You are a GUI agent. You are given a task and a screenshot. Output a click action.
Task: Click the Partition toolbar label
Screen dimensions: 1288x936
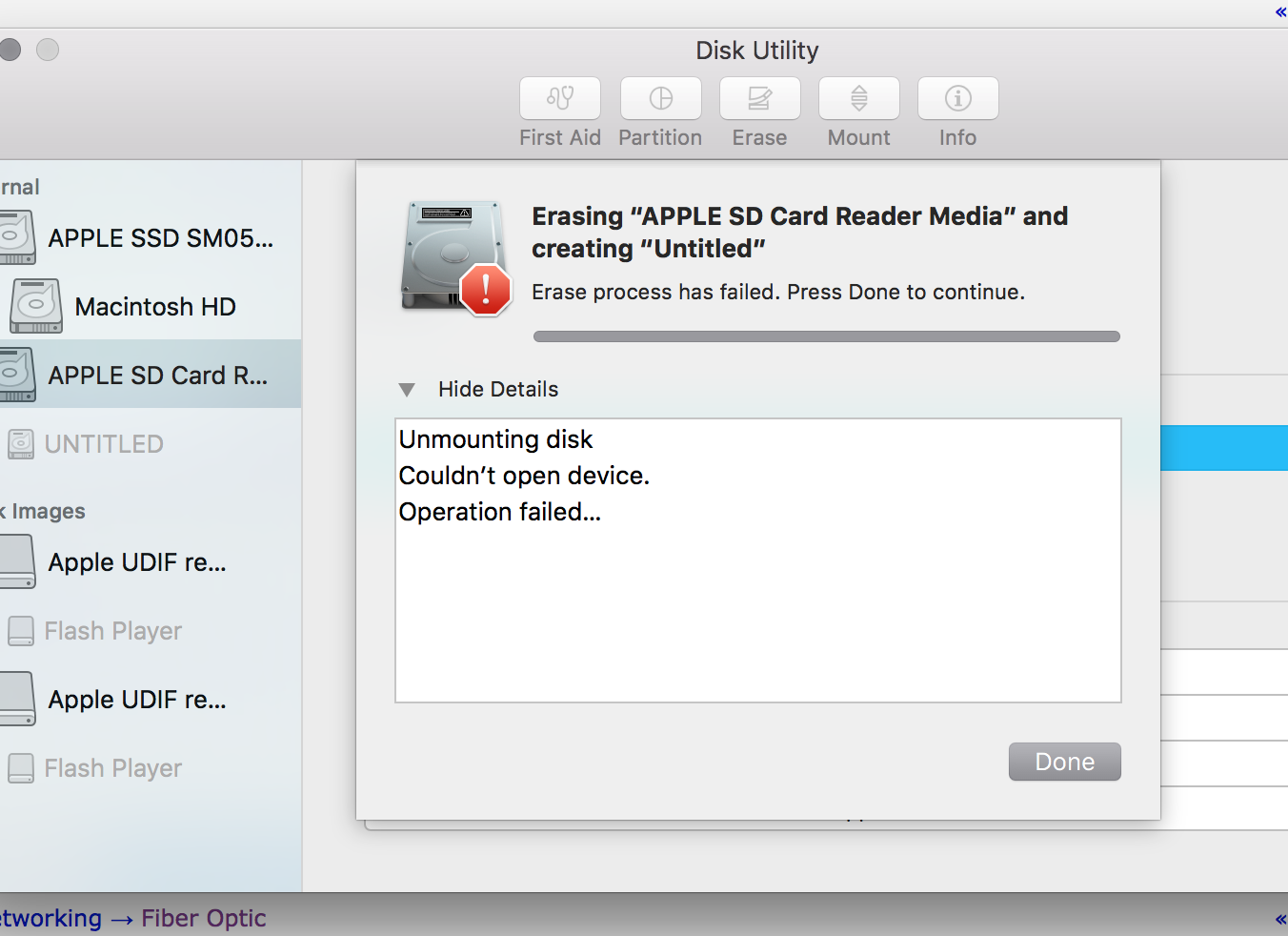tap(660, 137)
